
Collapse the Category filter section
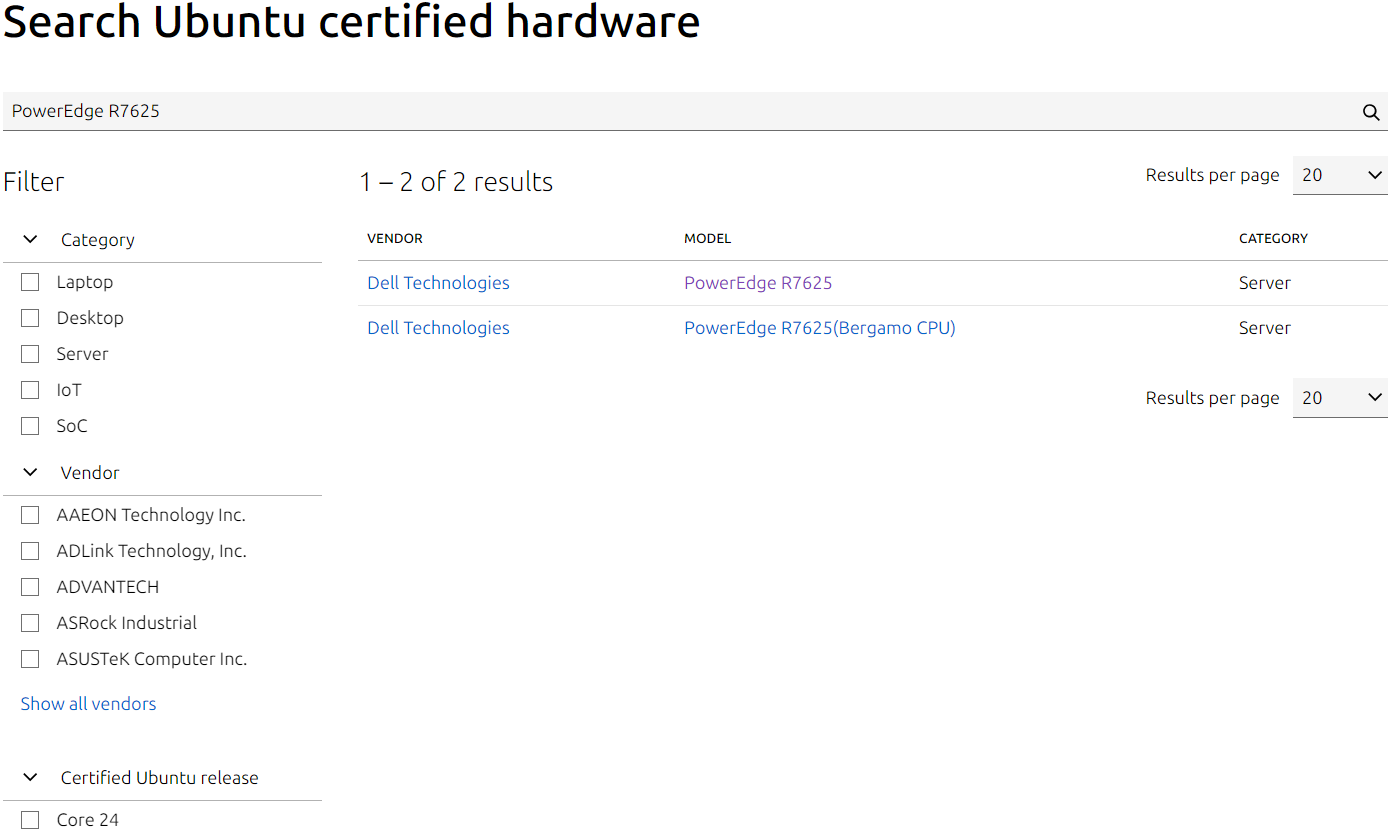click(163, 240)
